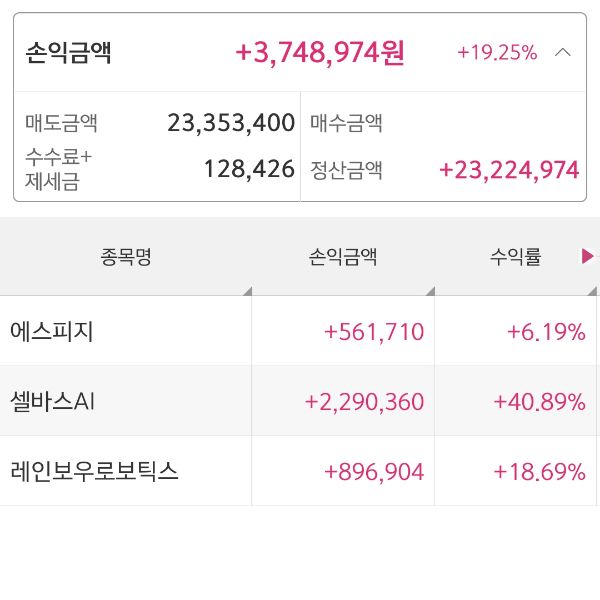Collapse the 손익금액 summary panel chevron

pos(563,52)
